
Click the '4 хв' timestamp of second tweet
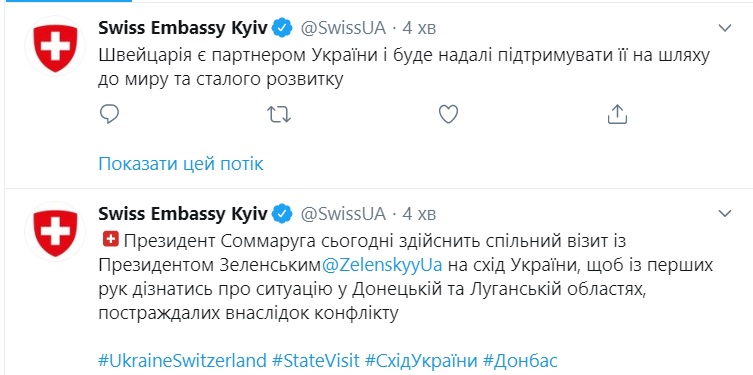(x=419, y=214)
